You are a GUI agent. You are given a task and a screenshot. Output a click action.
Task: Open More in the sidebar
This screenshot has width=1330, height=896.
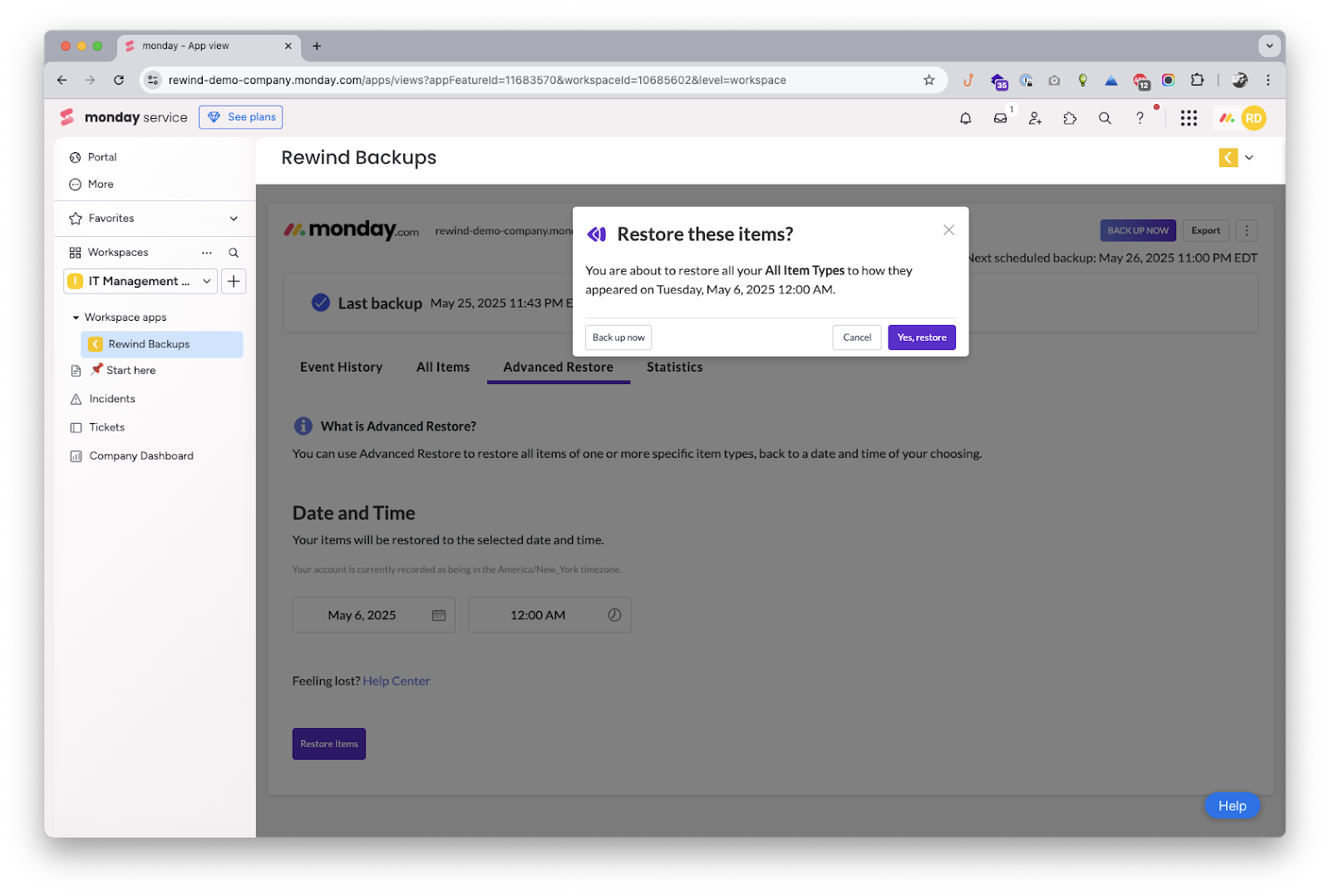pos(101,185)
